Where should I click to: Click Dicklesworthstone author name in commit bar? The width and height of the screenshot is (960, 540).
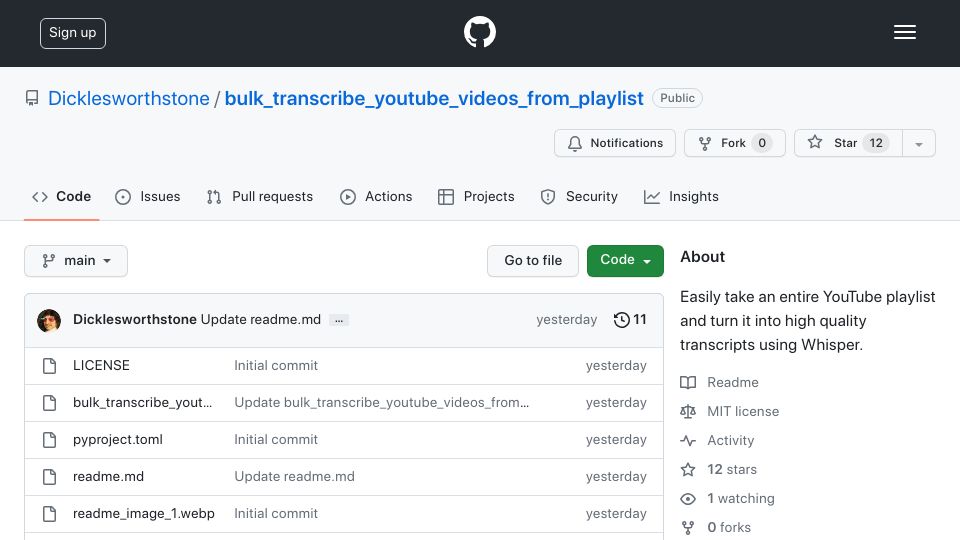(135, 320)
